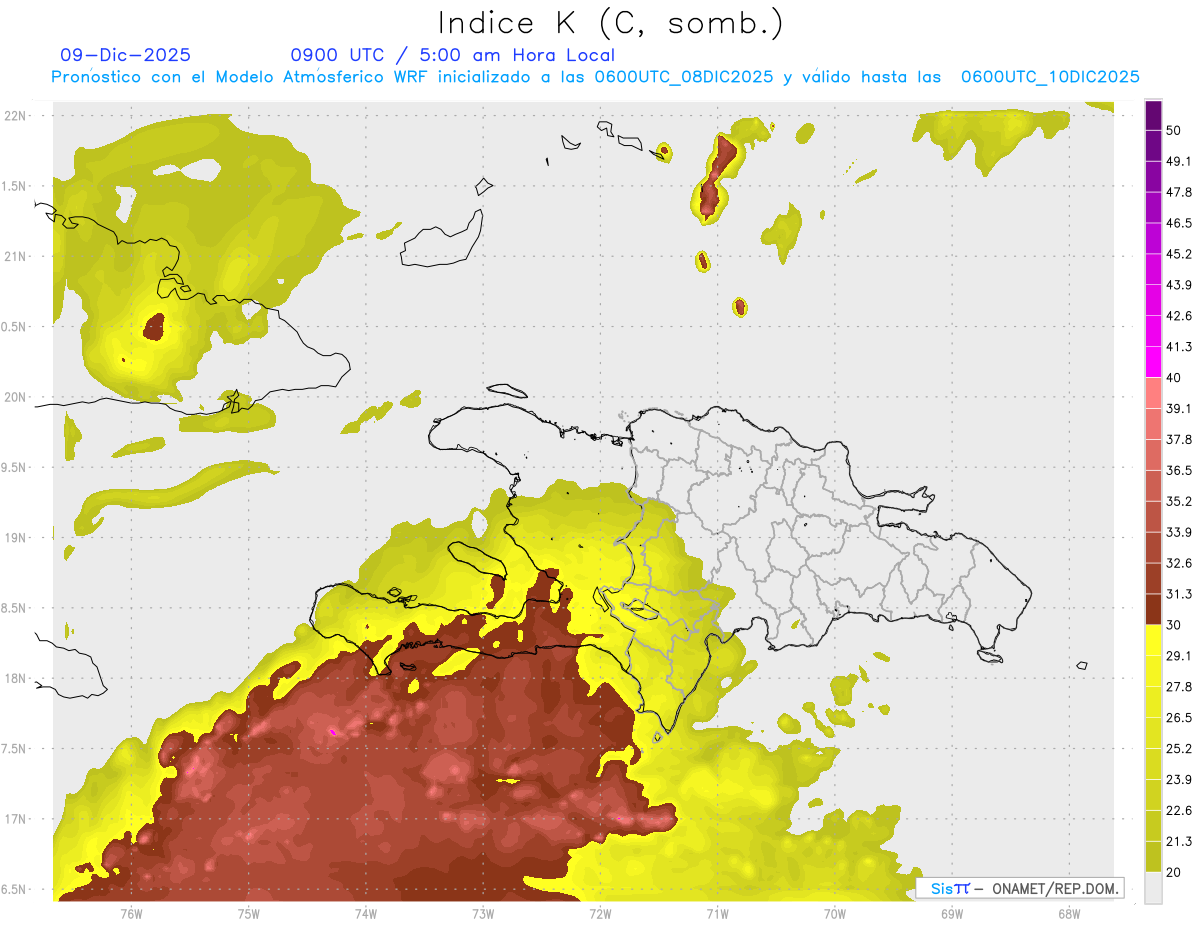
Task: Click the color scale value '49.1'
Action: [x=1180, y=162]
